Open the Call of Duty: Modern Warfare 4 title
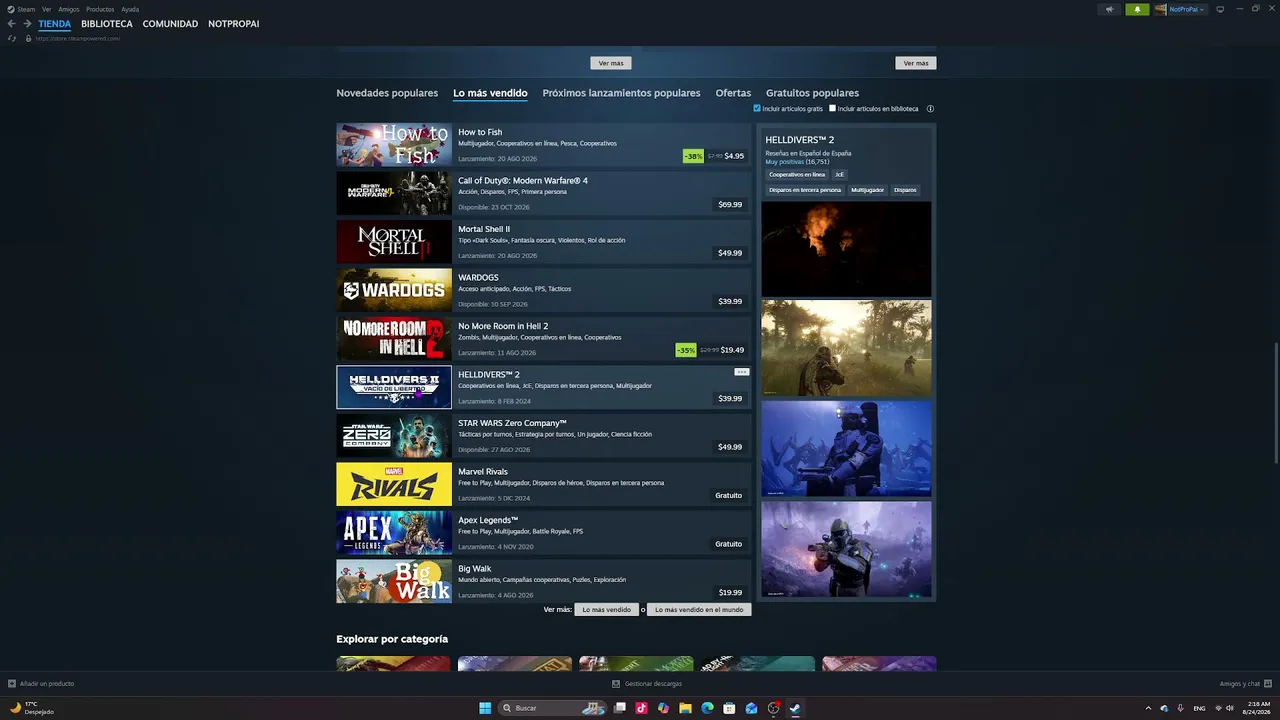Image resolution: width=1280 pixels, height=720 pixels. pyautogui.click(x=523, y=181)
